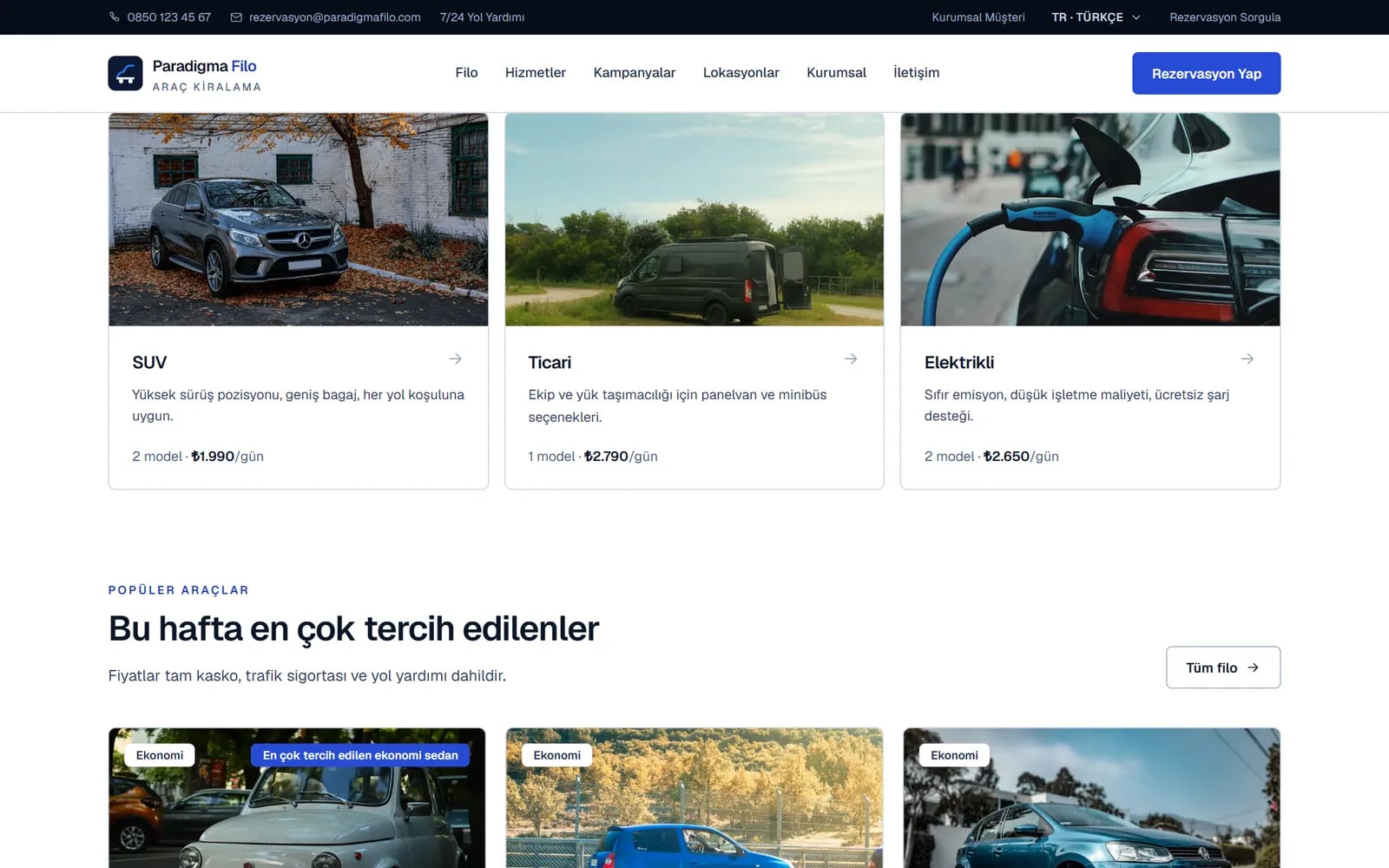Image resolution: width=1389 pixels, height=868 pixels.
Task: Open Rezervasyon Sorgula link
Action: 1225,17
